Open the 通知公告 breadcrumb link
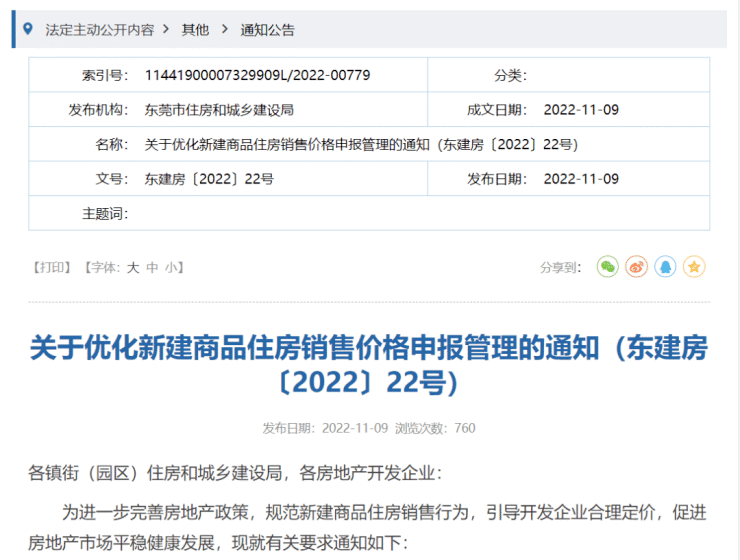Viewport: 740px width, 560px height. (268, 30)
